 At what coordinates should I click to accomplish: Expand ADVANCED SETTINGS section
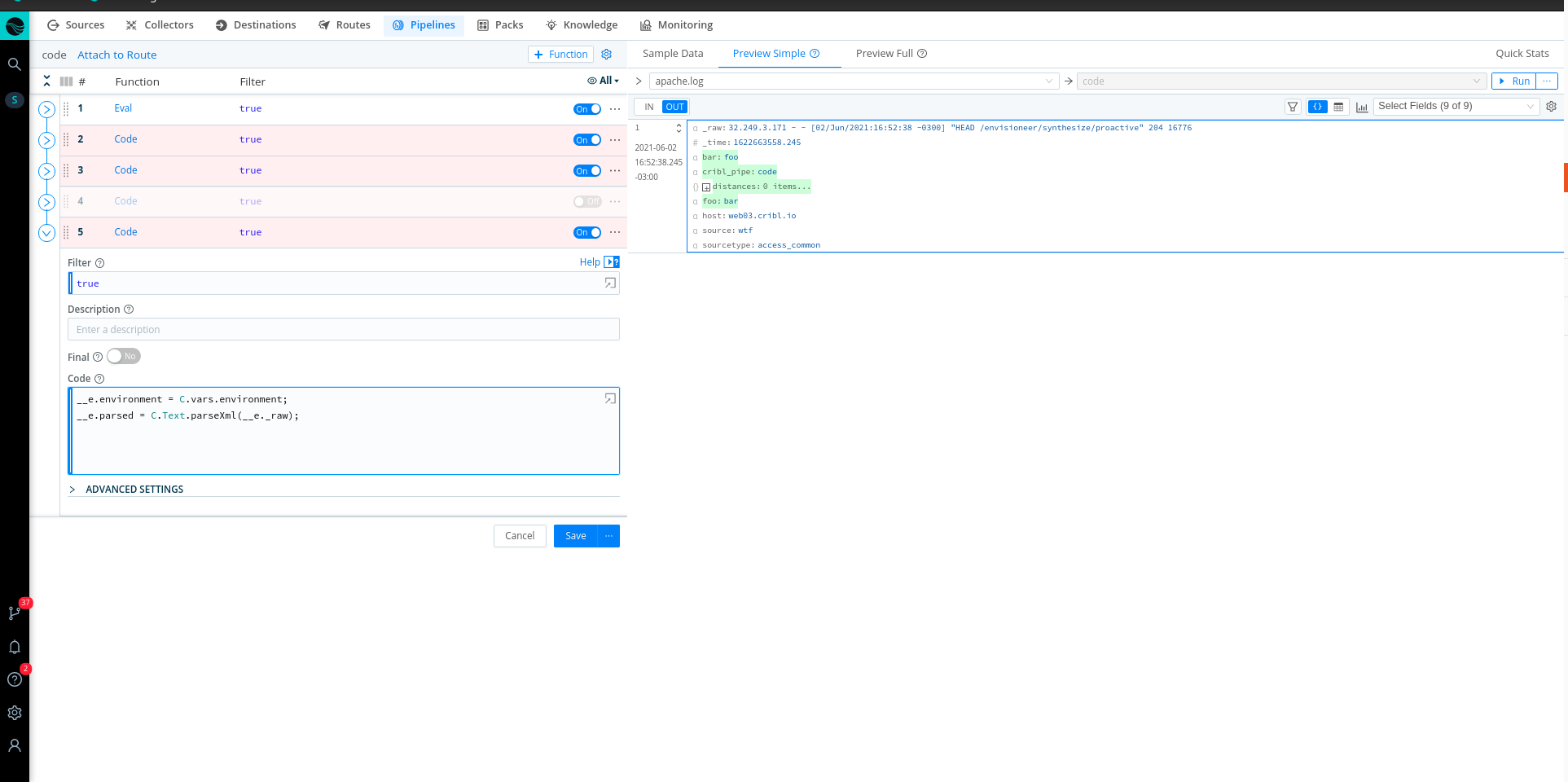click(x=134, y=490)
